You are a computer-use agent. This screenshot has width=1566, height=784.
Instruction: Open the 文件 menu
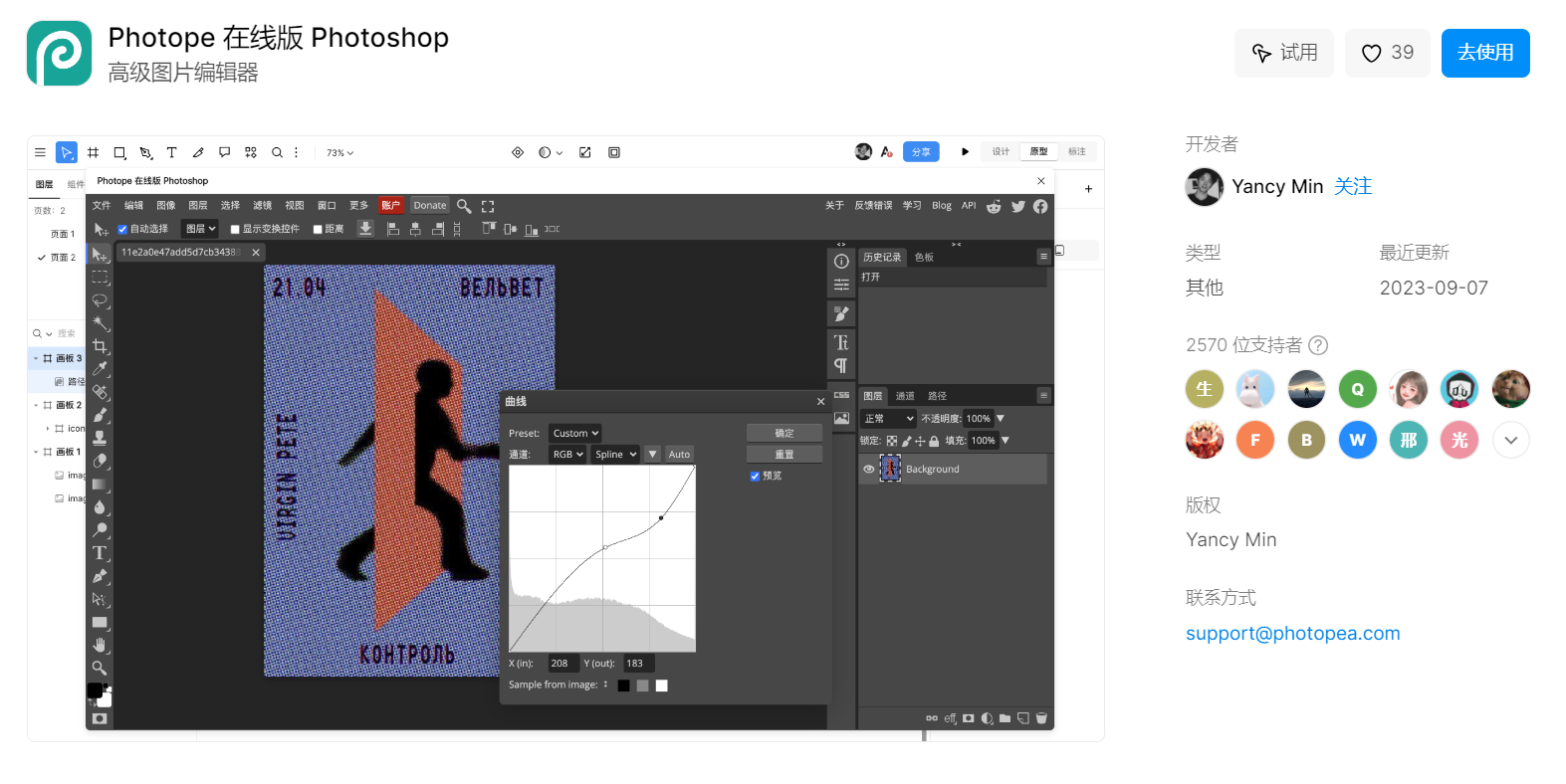pyautogui.click(x=102, y=206)
